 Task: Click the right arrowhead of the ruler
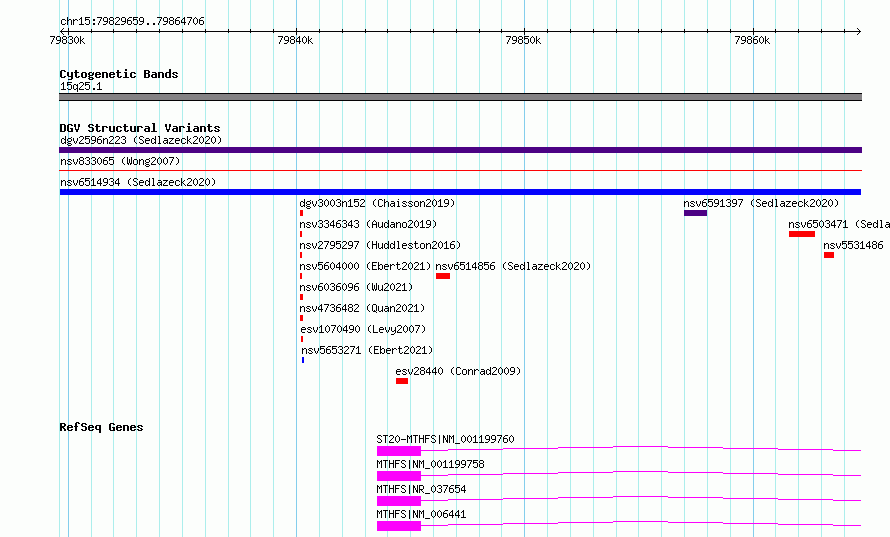pos(859,31)
